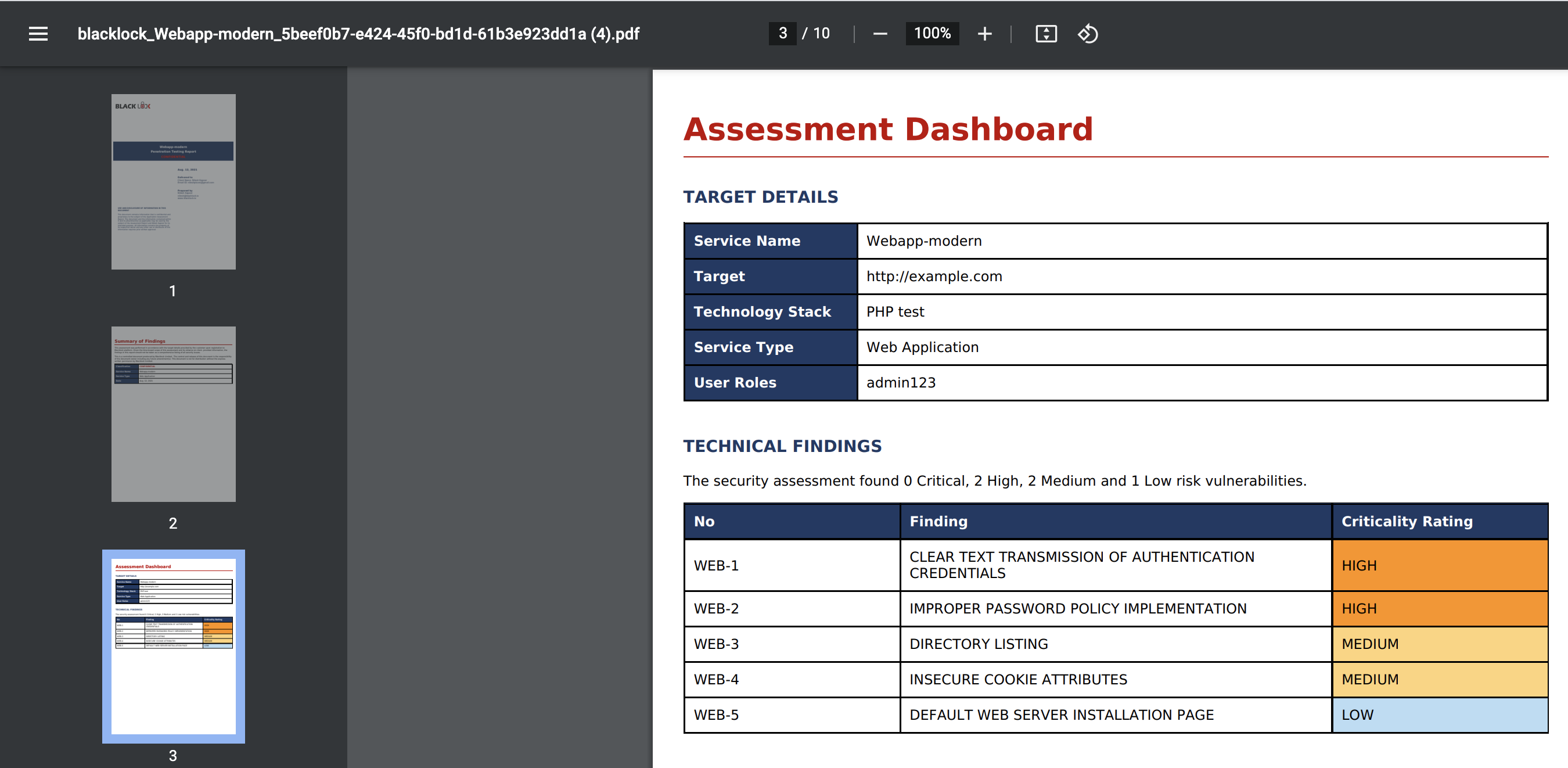
Task: Click the zoom out minus icon
Action: coord(880,34)
